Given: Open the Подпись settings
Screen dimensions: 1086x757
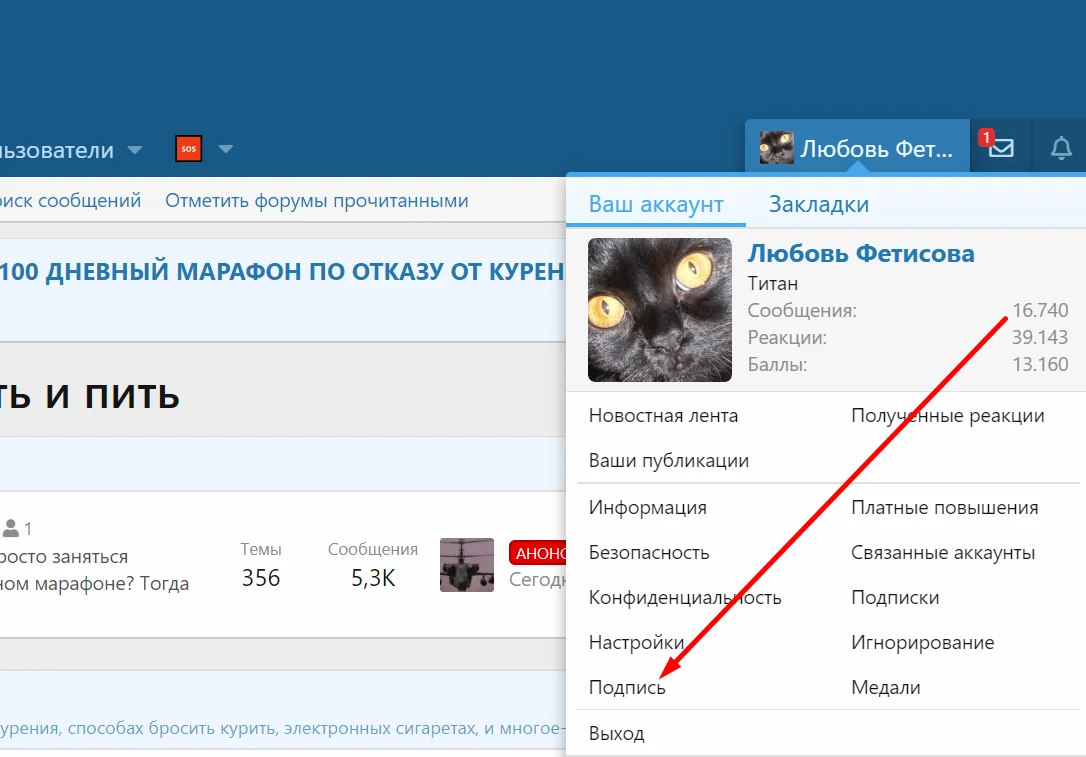Looking at the screenshot, I should click(628, 687).
